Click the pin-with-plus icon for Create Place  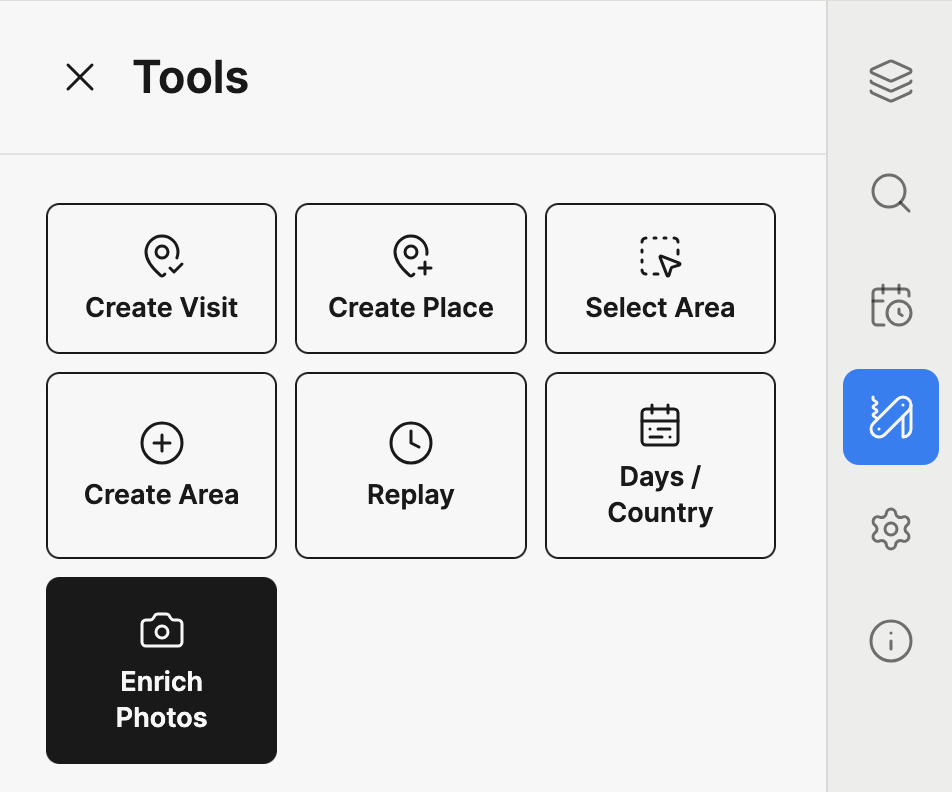[410, 256]
